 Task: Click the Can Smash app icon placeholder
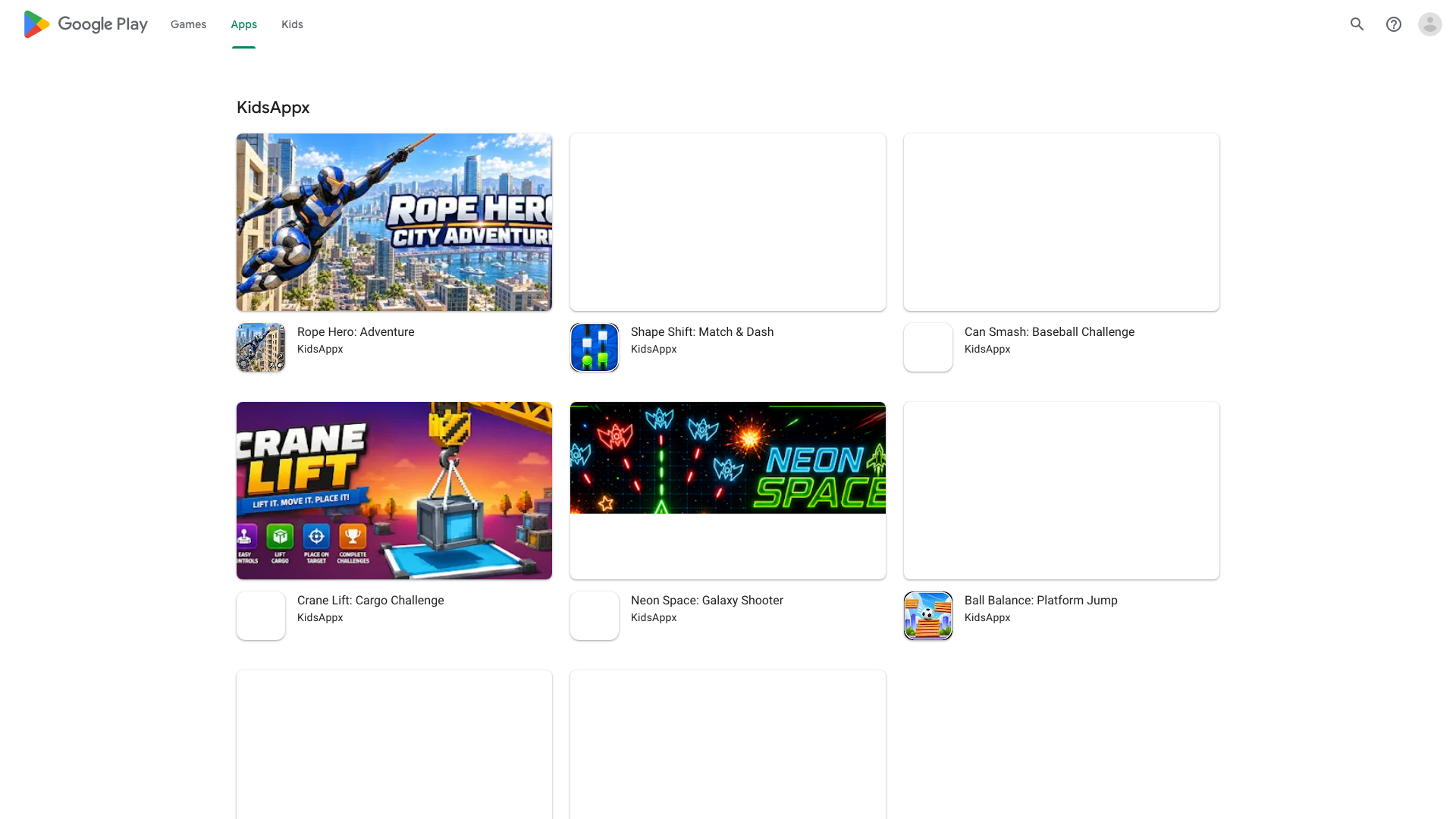pyautogui.click(x=928, y=347)
